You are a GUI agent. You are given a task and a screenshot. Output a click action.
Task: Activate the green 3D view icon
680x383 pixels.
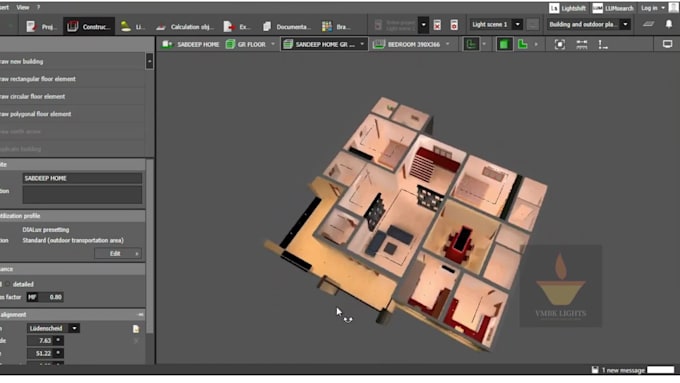(503, 44)
